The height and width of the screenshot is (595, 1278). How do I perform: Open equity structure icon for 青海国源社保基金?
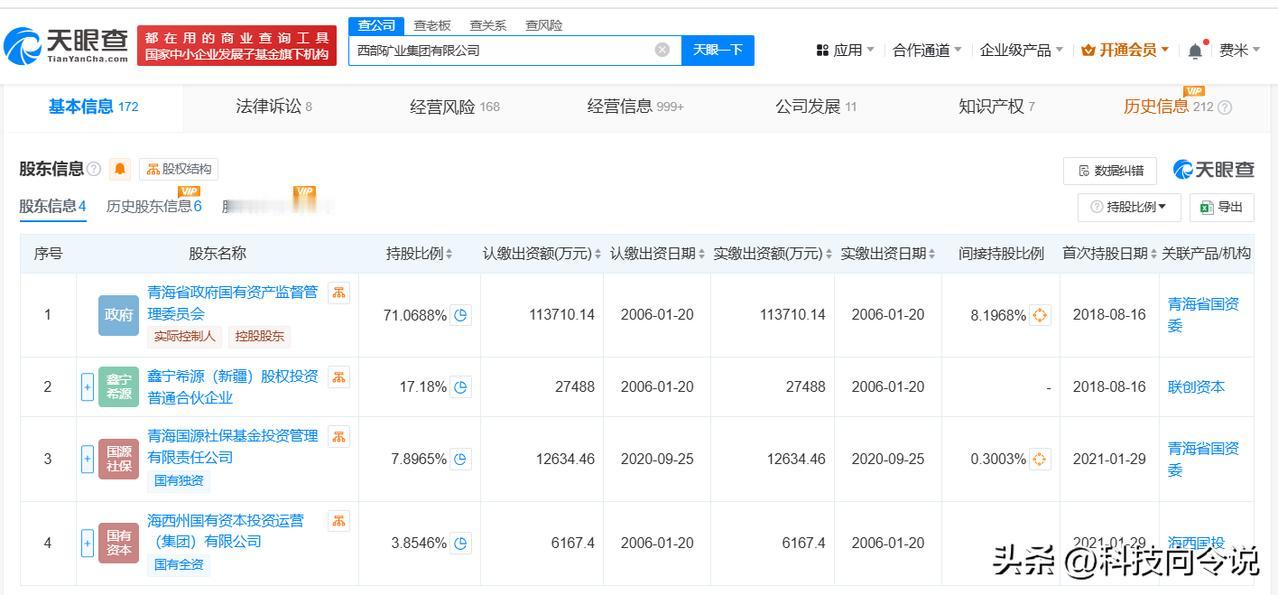339,436
